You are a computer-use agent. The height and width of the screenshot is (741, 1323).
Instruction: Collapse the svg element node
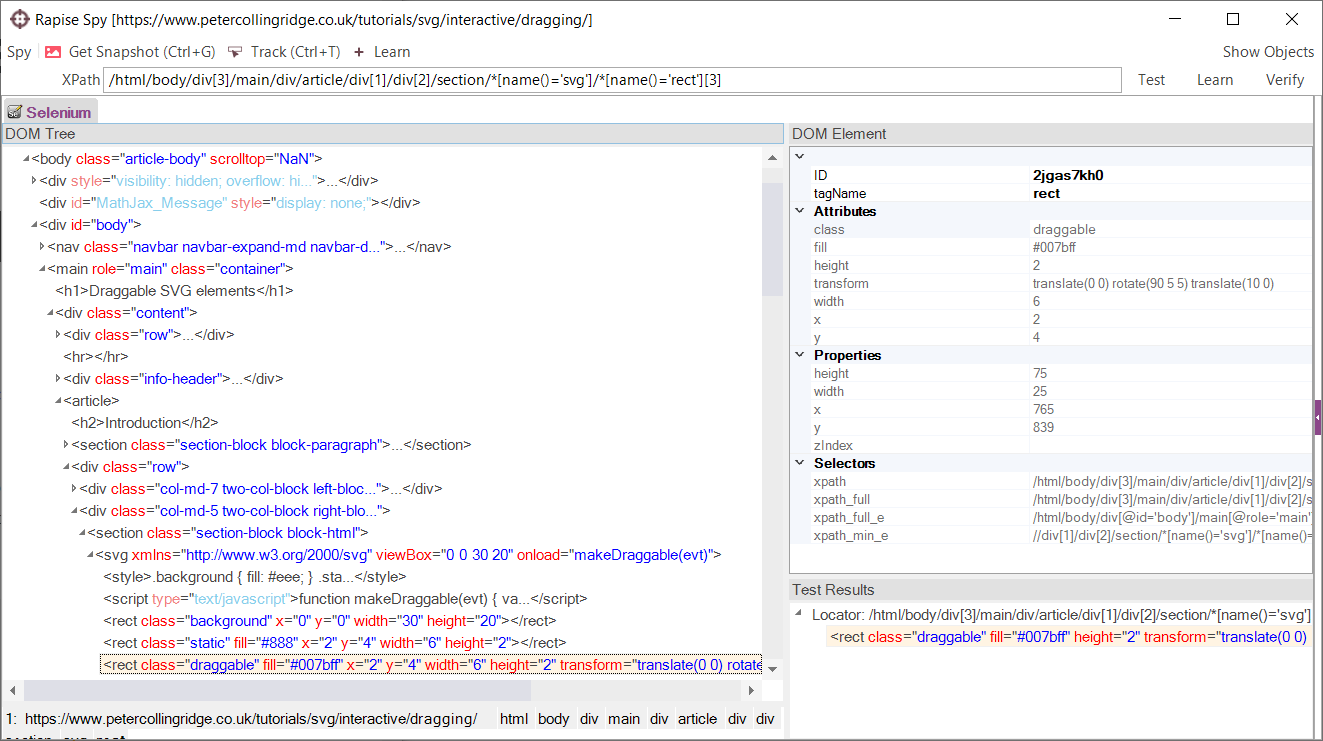pos(90,555)
